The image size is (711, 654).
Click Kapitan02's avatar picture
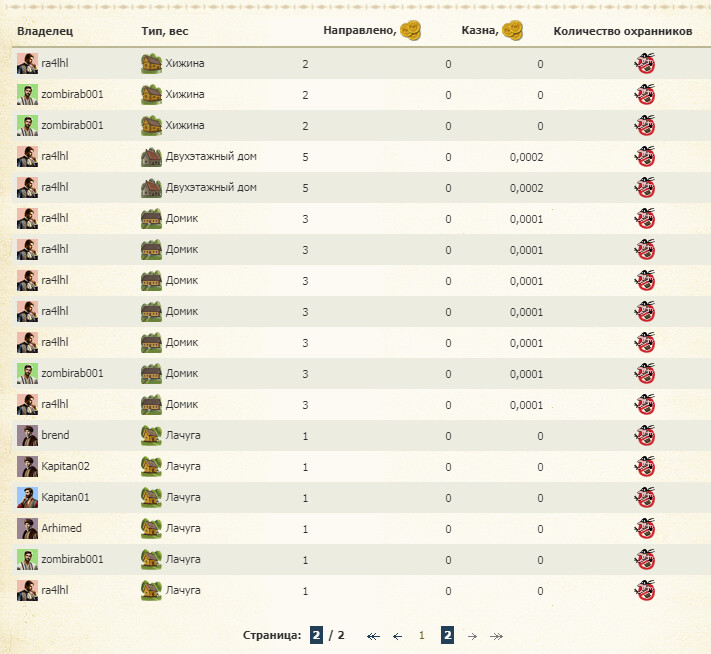27,467
